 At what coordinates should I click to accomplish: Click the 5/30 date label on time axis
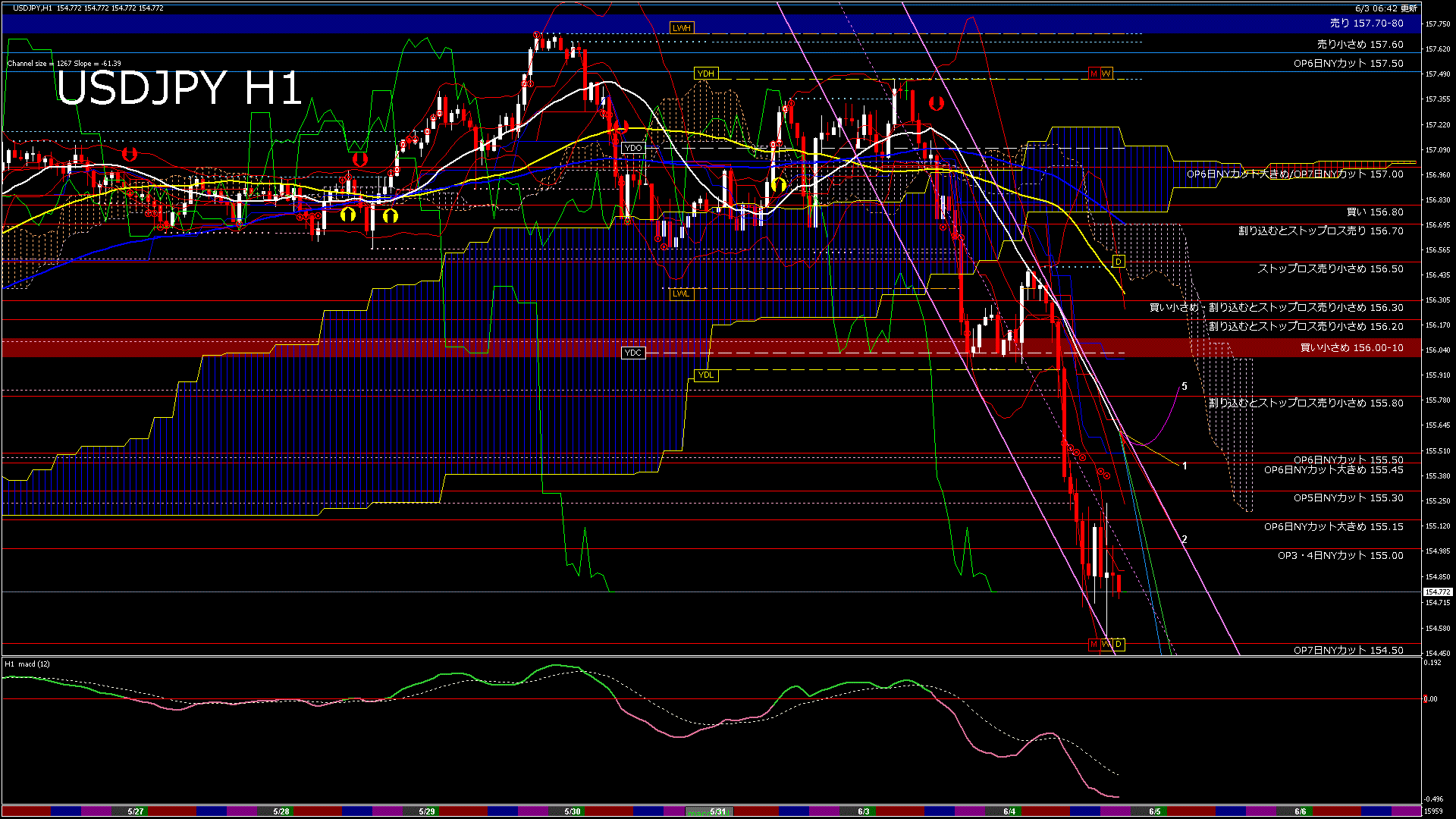573,811
